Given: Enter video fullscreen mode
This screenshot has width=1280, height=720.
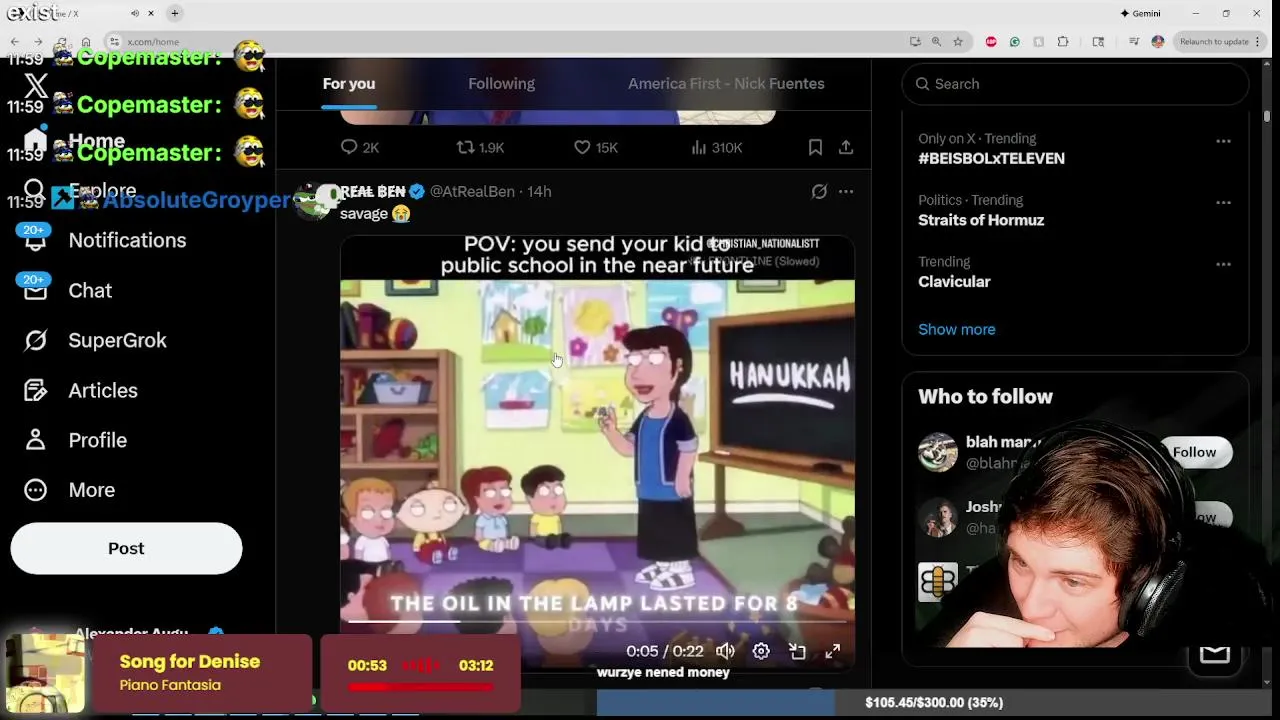Looking at the screenshot, I should click(x=832, y=651).
